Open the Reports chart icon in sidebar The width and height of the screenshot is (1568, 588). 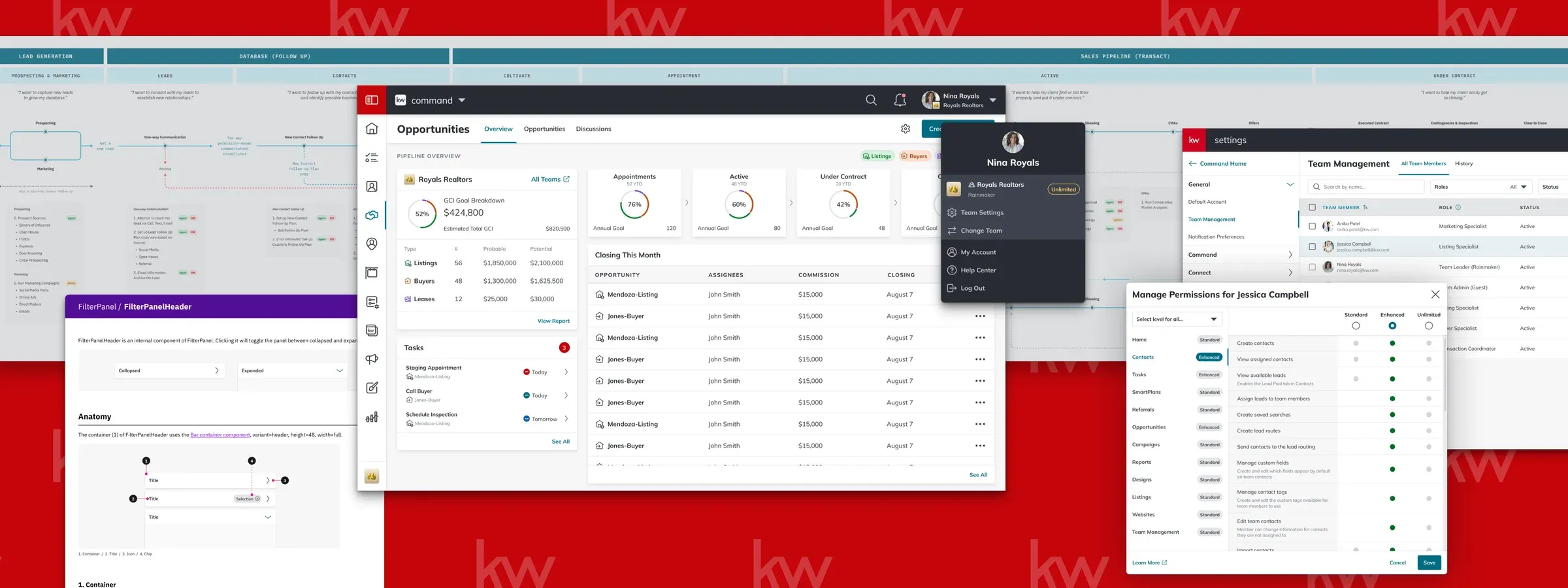point(372,417)
